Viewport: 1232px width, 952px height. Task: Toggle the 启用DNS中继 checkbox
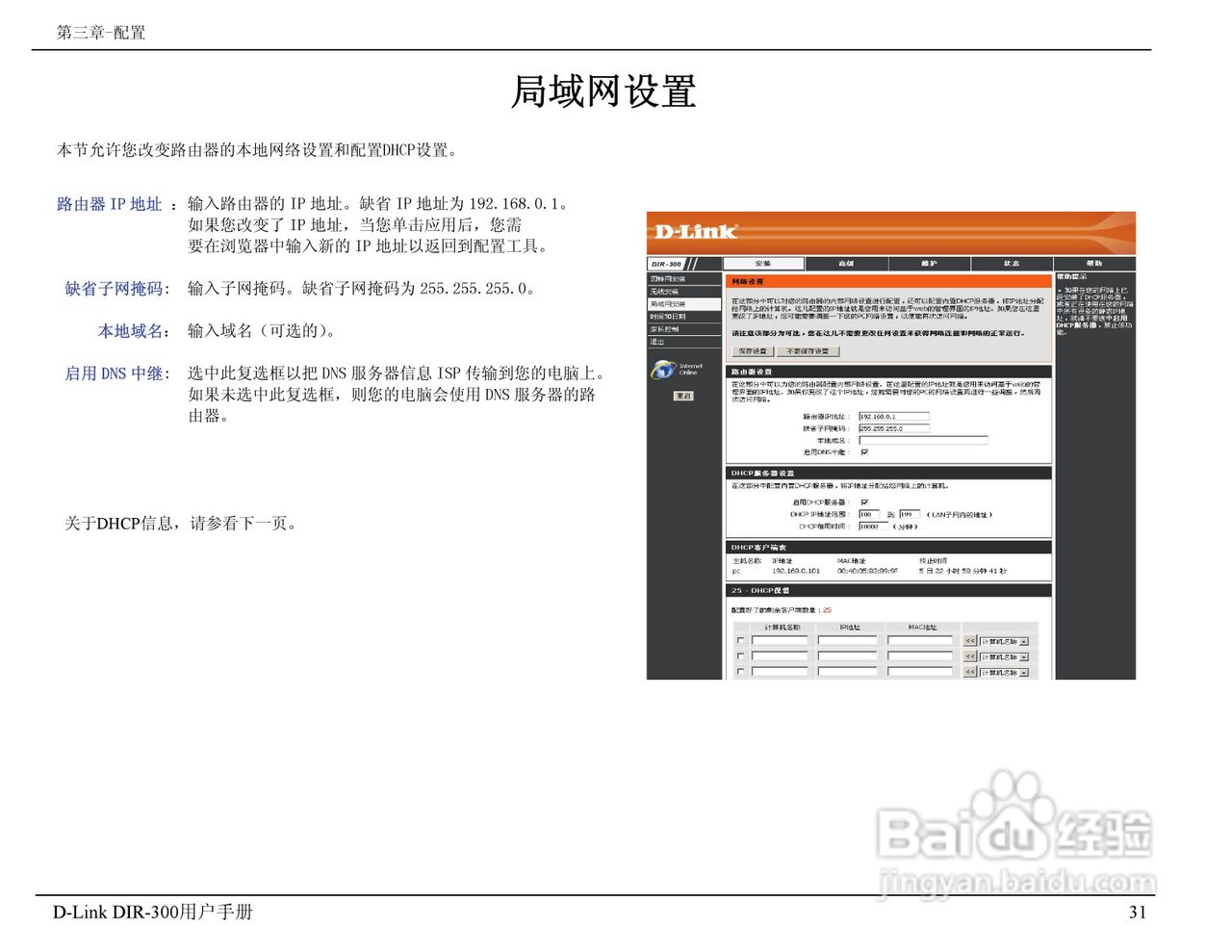864,451
